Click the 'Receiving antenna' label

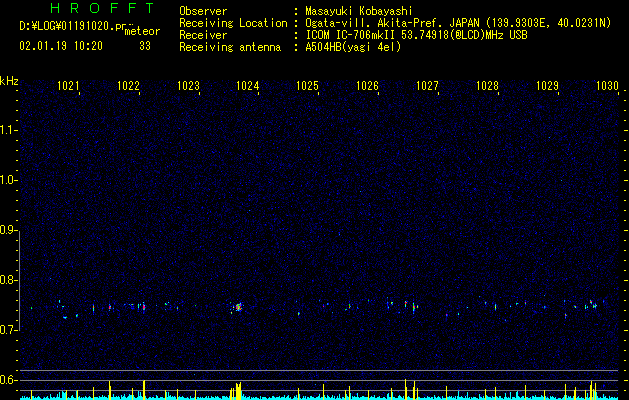230,47
